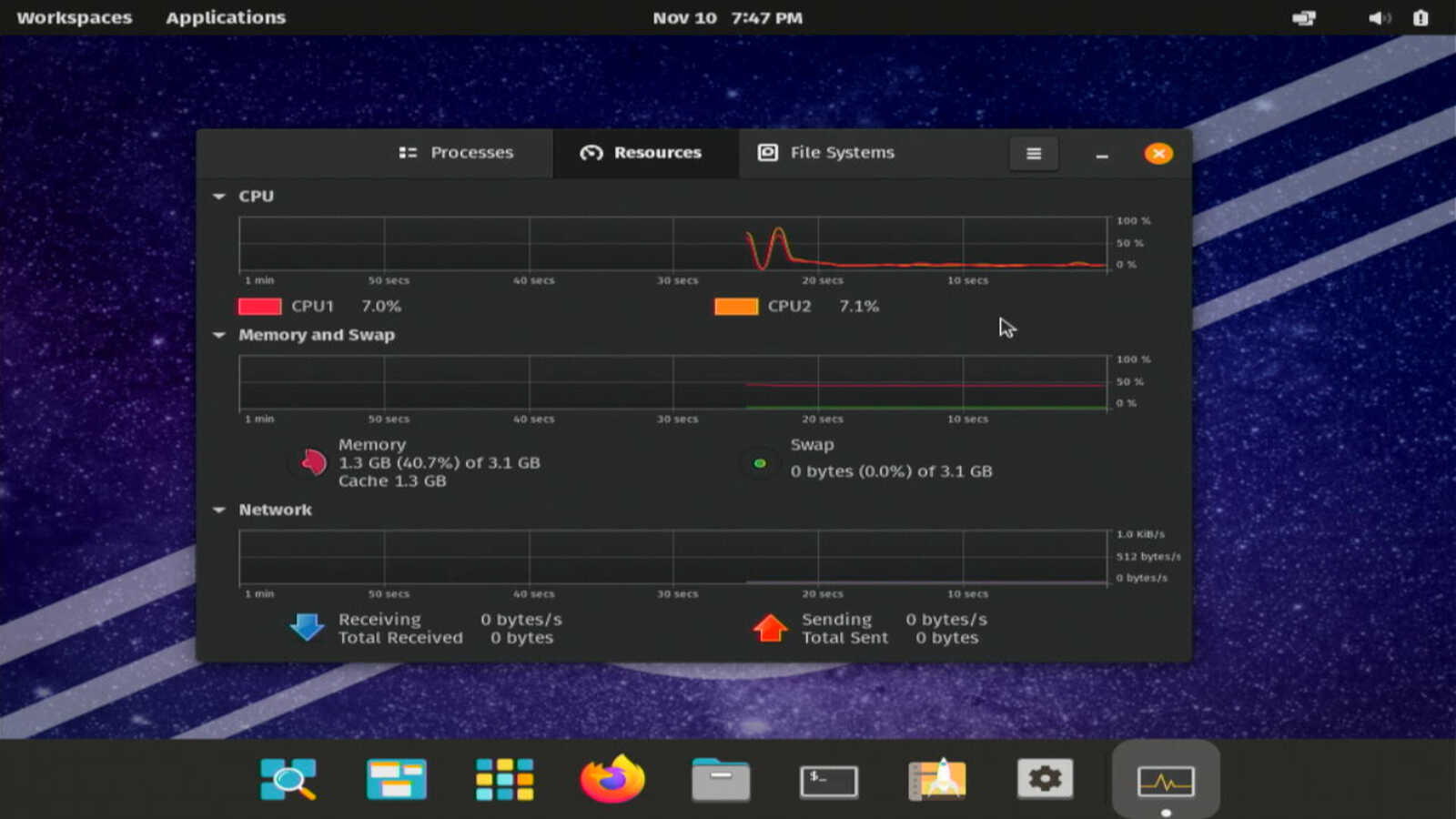This screenshot has height=819, width=1456.
Task: Click the swap usage text '0 bytes (0.0%) of 3.1 GB'
Action: (892, 471)
